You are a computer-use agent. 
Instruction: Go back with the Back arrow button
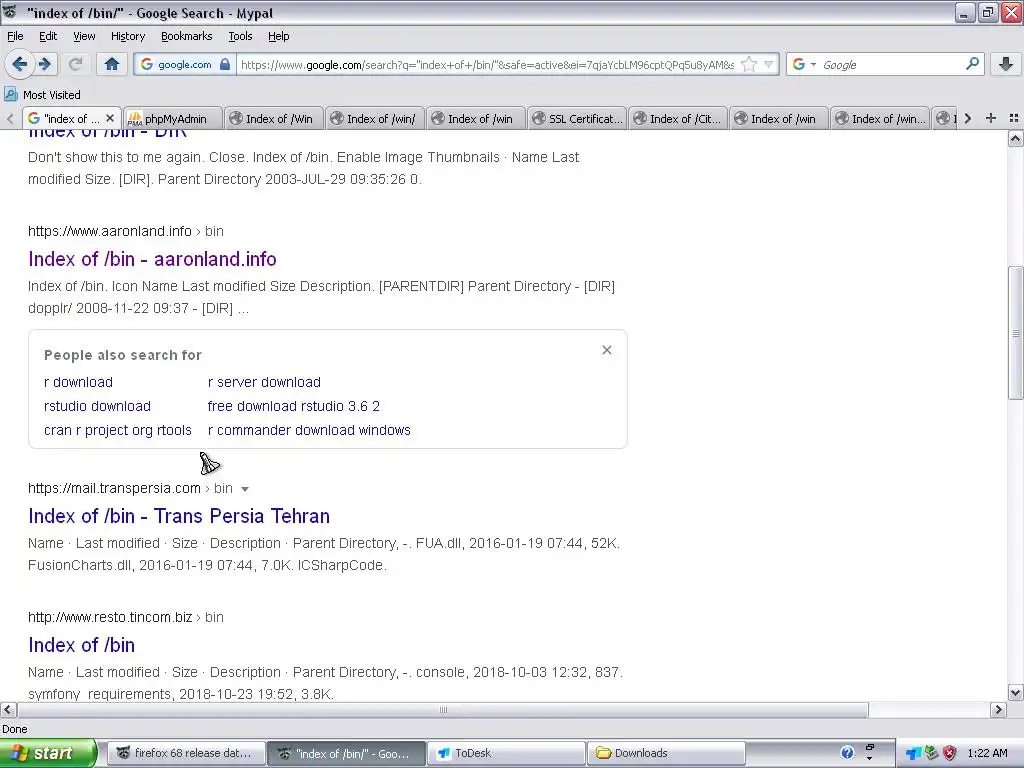(19, 64)
